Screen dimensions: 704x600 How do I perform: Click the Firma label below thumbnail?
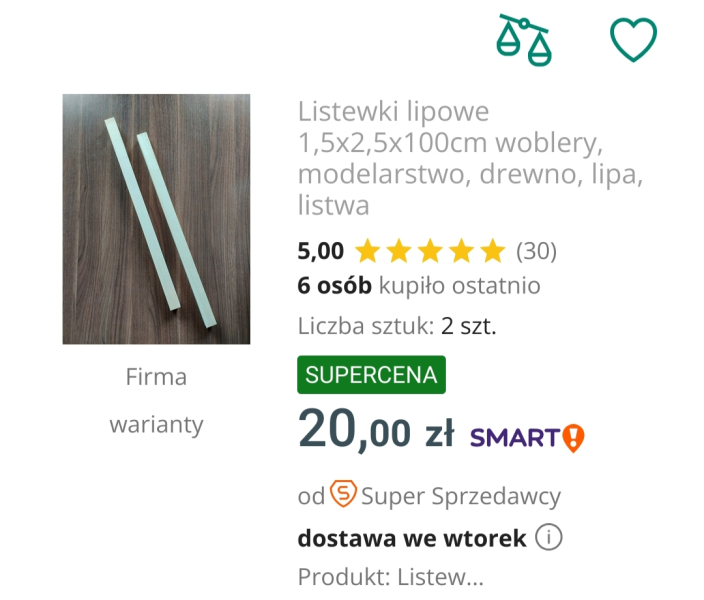pos(156,376)
